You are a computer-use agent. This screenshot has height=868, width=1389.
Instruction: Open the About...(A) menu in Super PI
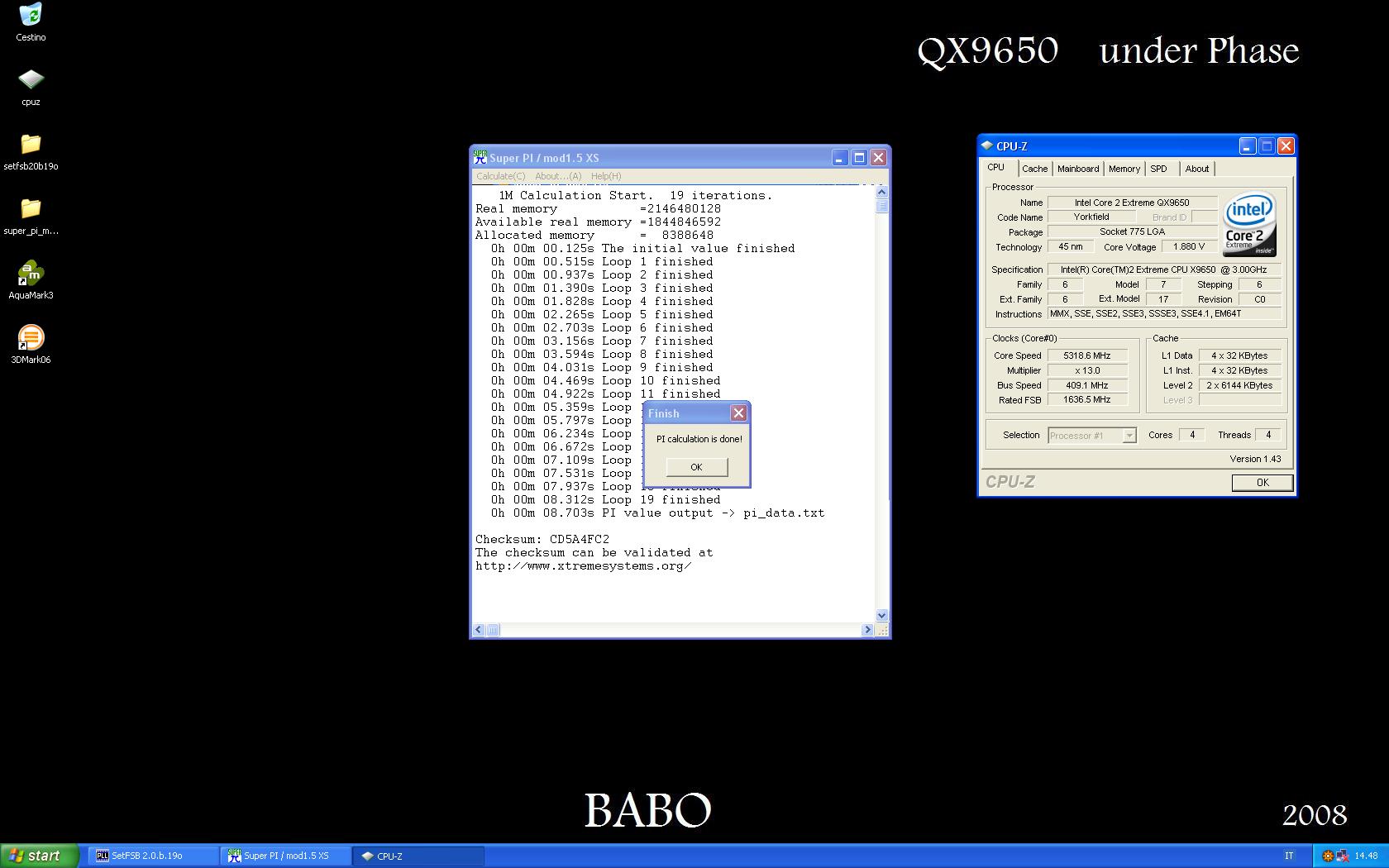(558, 176)
